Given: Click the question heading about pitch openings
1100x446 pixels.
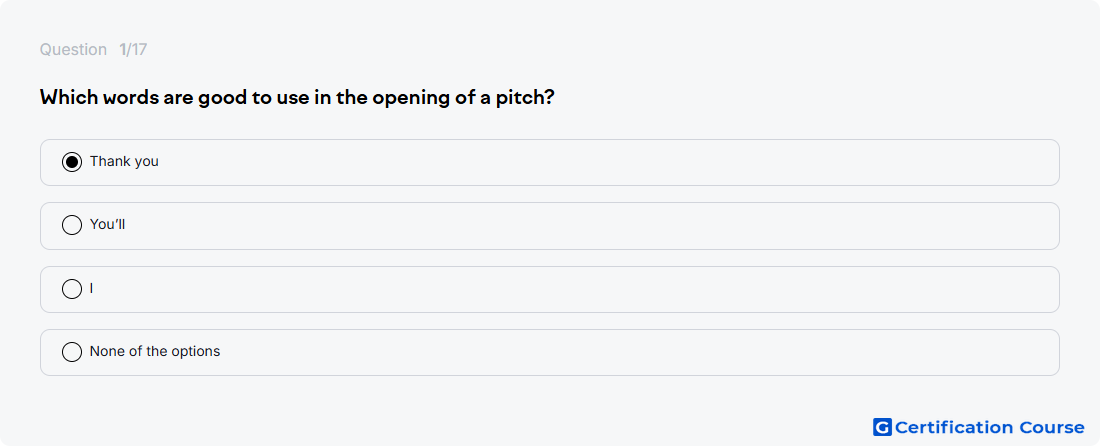Looking at the screenshot, I should pyautogui.click(x=297, y=97).
